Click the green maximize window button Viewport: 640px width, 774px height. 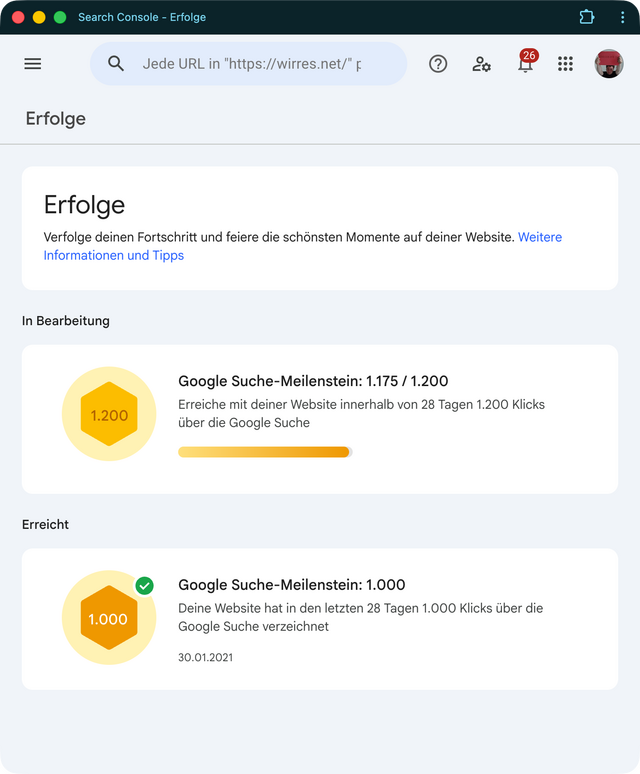(60, 18)
